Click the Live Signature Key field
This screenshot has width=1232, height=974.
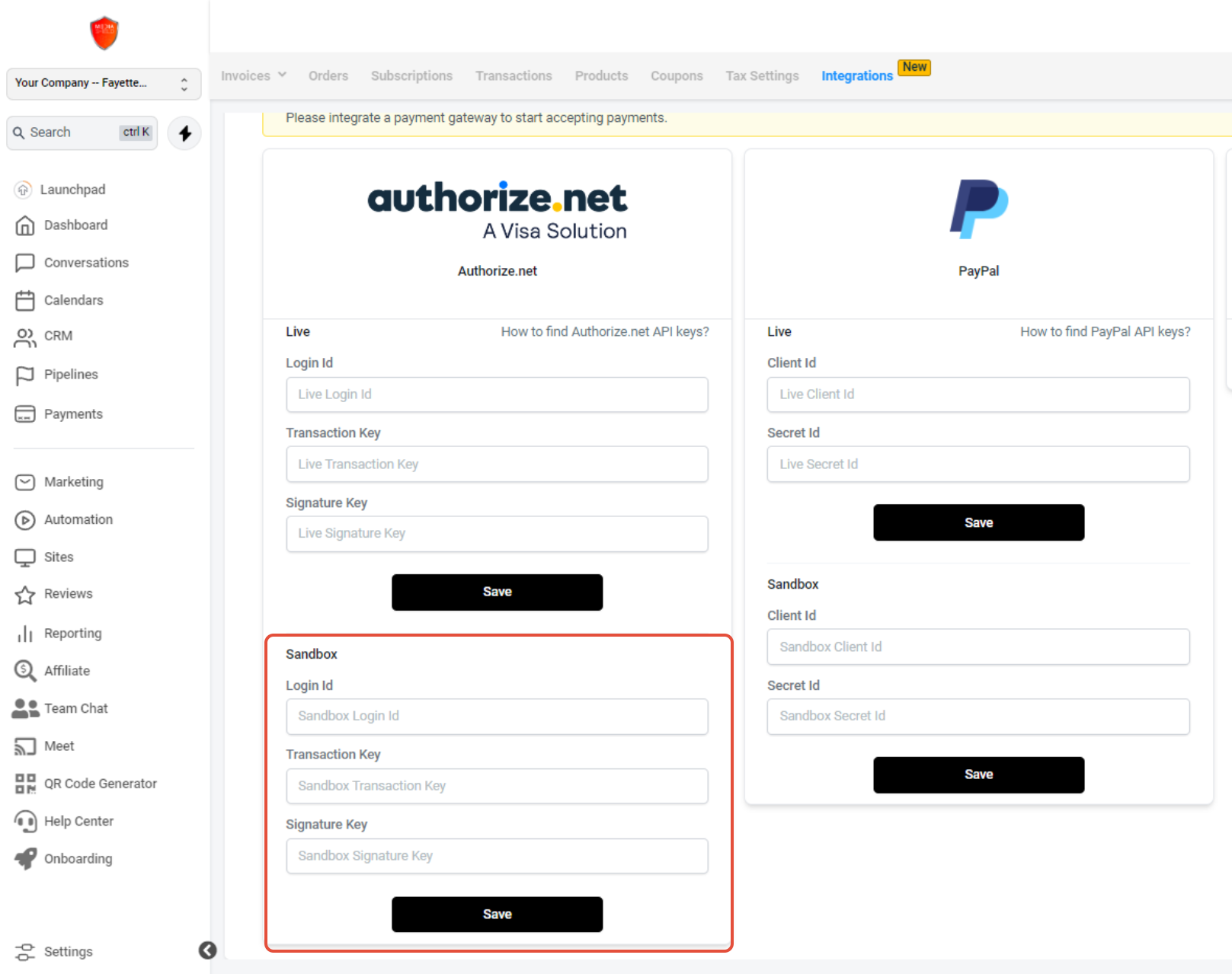pos(498,535)
